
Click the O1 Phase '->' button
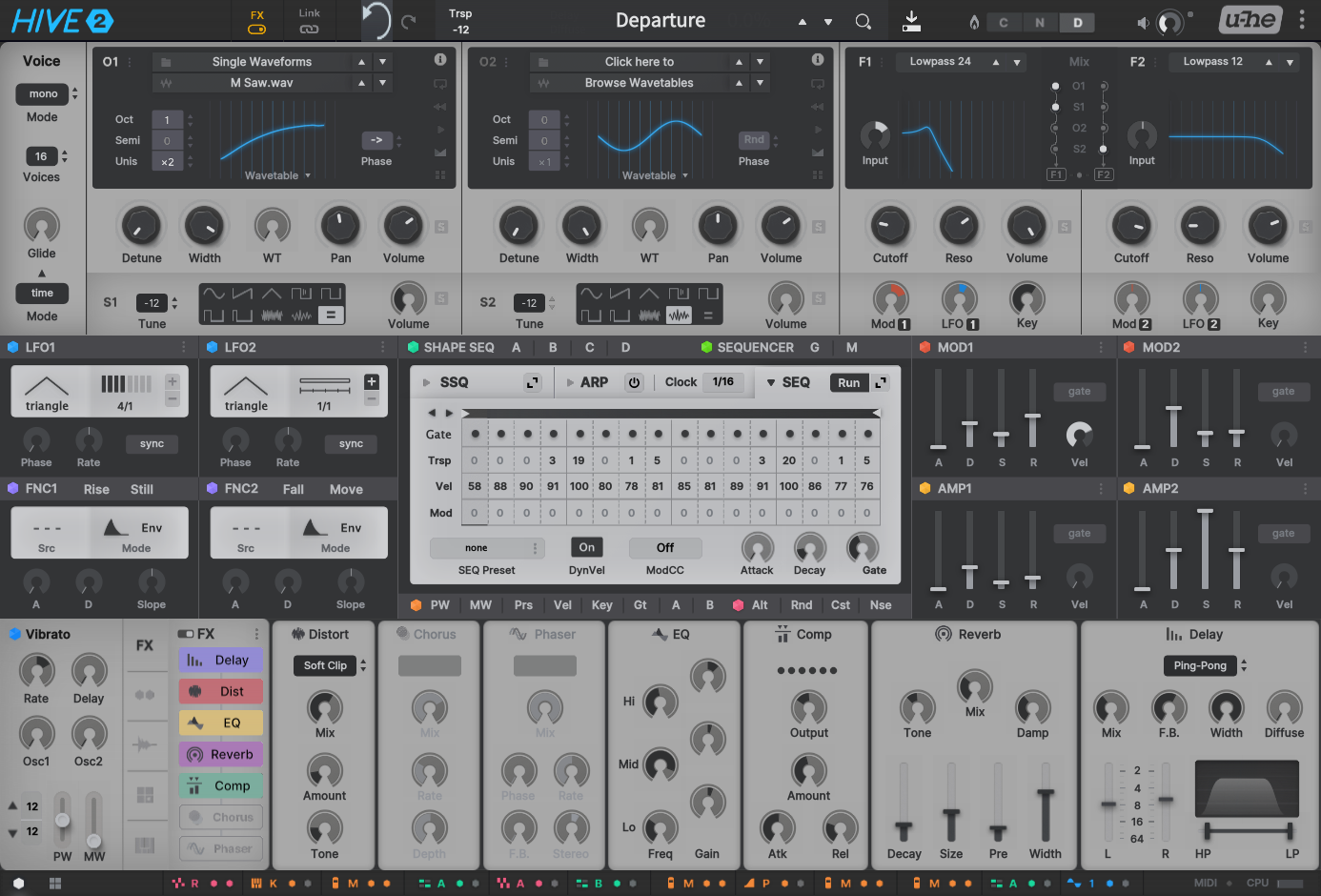(x=376, y=140)
